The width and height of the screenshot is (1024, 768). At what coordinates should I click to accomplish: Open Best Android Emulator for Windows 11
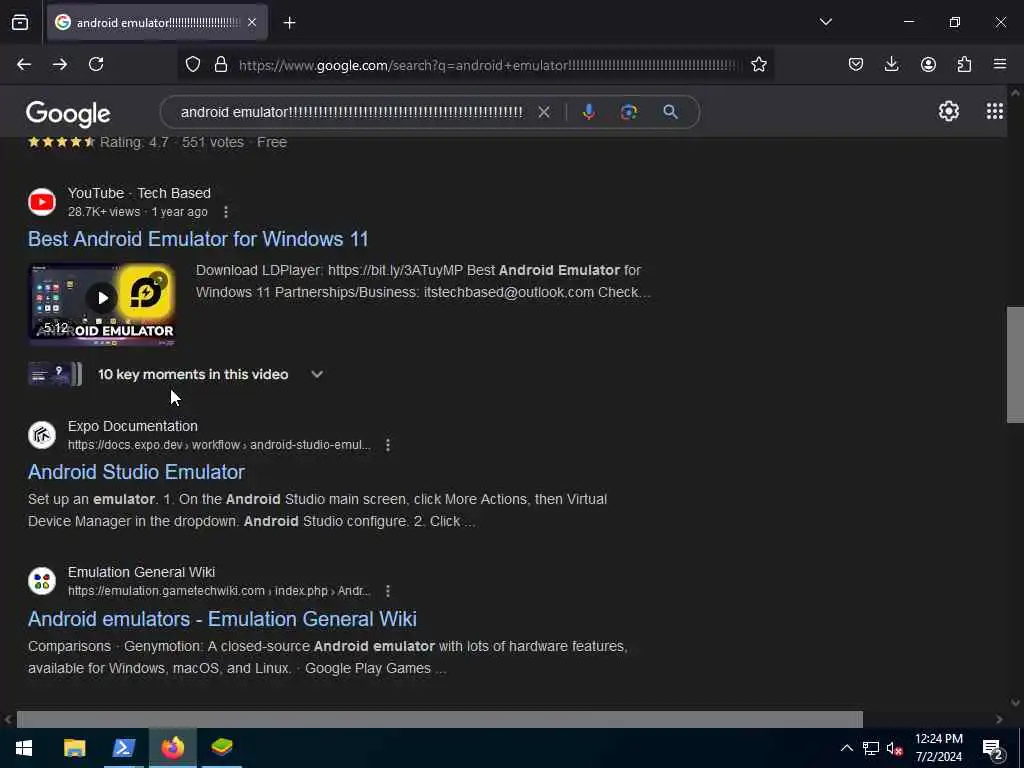coord(198,239)
